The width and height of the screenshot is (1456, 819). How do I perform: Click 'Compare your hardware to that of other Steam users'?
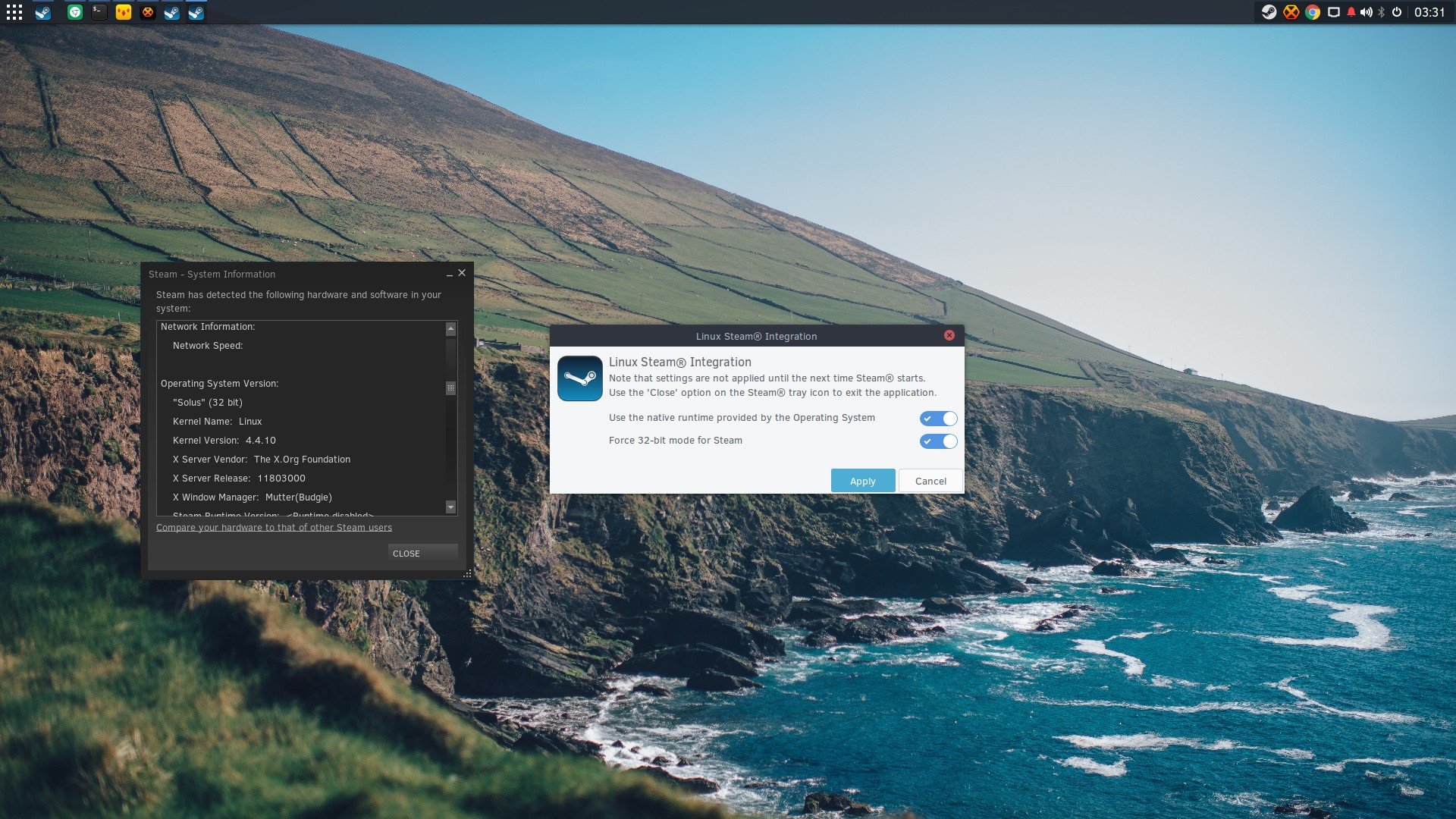(x=274, y=527)
